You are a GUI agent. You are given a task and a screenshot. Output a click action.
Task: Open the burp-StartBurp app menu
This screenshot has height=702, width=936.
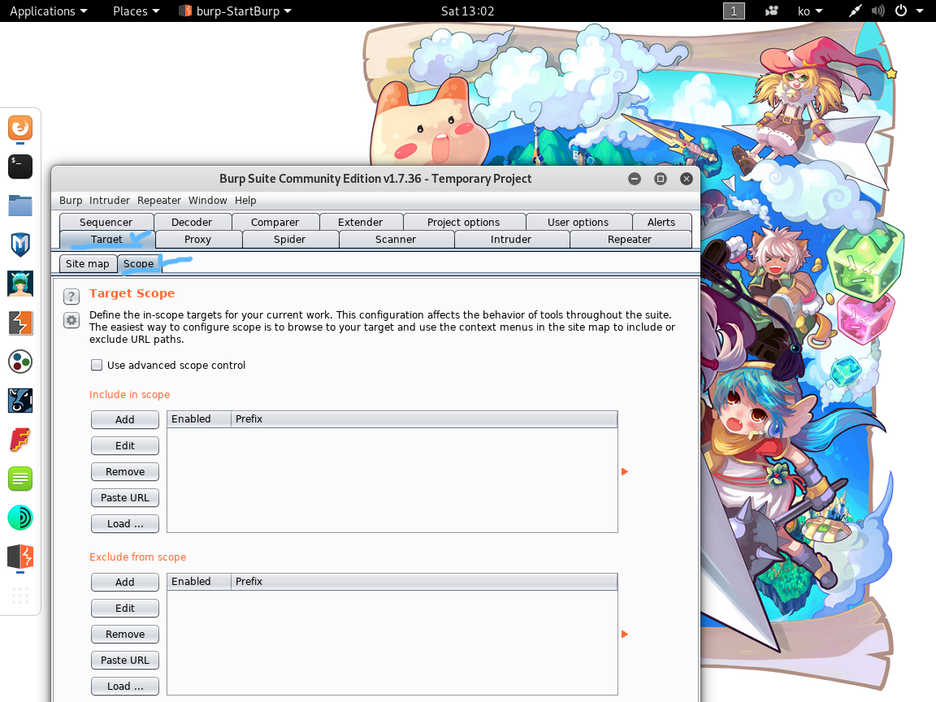[x=235, y=11]
